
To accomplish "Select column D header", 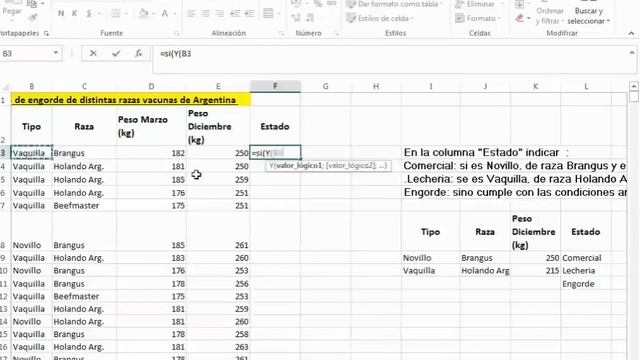I will click(x=151, y=86).
